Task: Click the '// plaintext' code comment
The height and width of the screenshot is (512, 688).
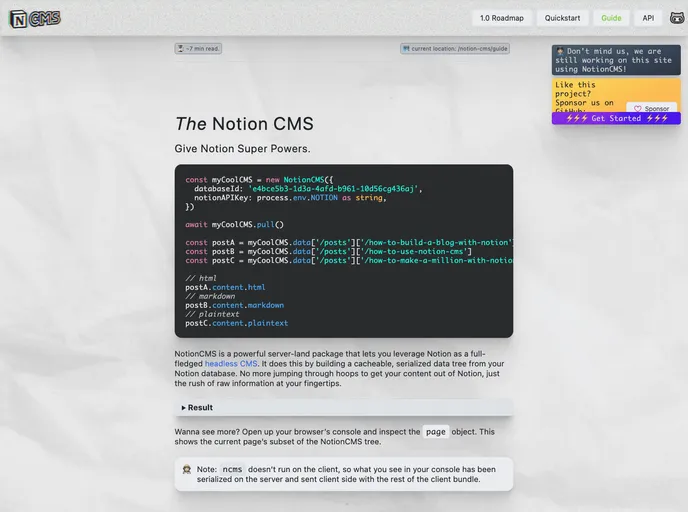Action: (212, 315)
